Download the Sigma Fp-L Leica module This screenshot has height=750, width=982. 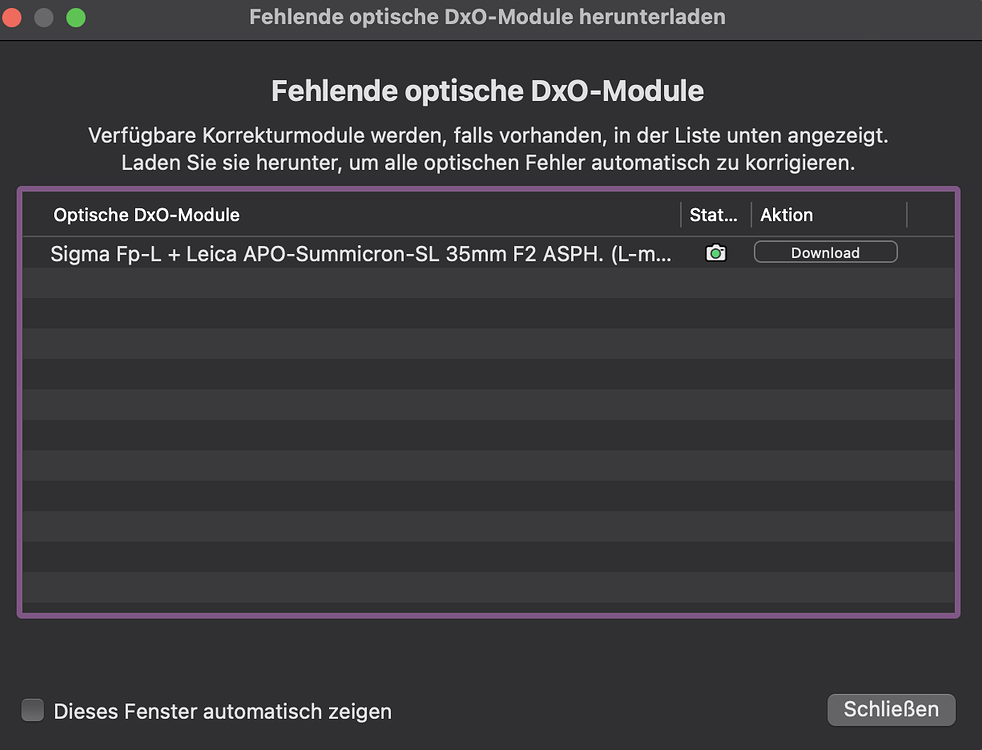coord(825,252)
